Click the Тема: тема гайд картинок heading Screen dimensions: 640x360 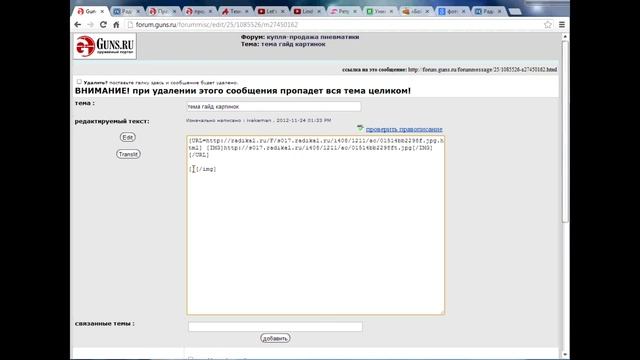[283, 44]
